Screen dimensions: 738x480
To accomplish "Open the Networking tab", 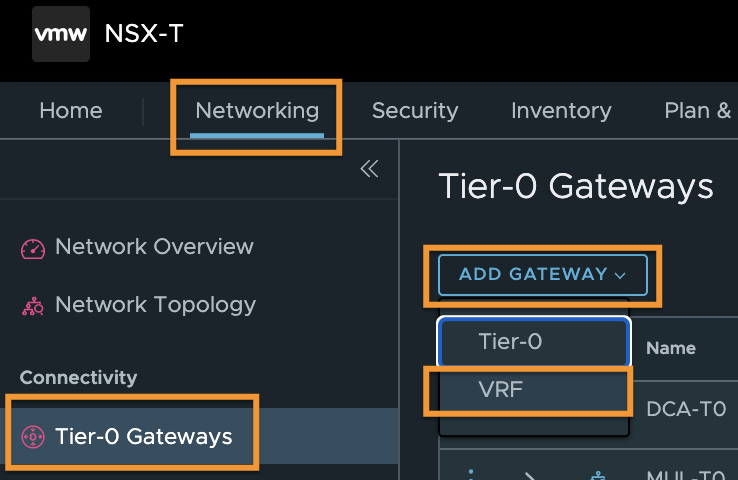I will coord(257,111).
